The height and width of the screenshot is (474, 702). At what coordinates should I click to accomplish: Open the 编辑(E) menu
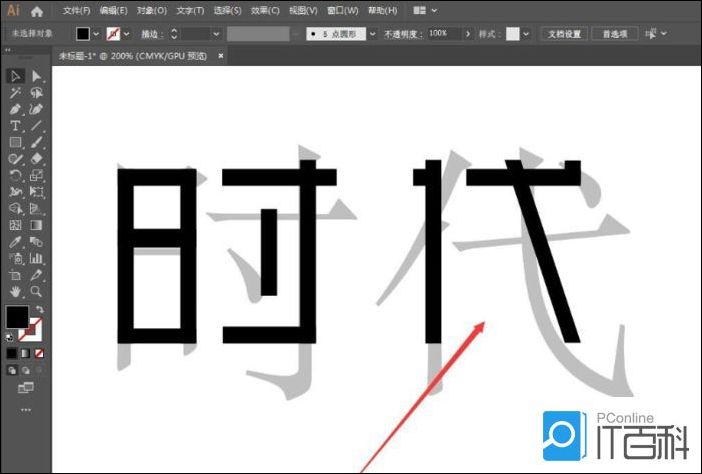pos(114,11)
